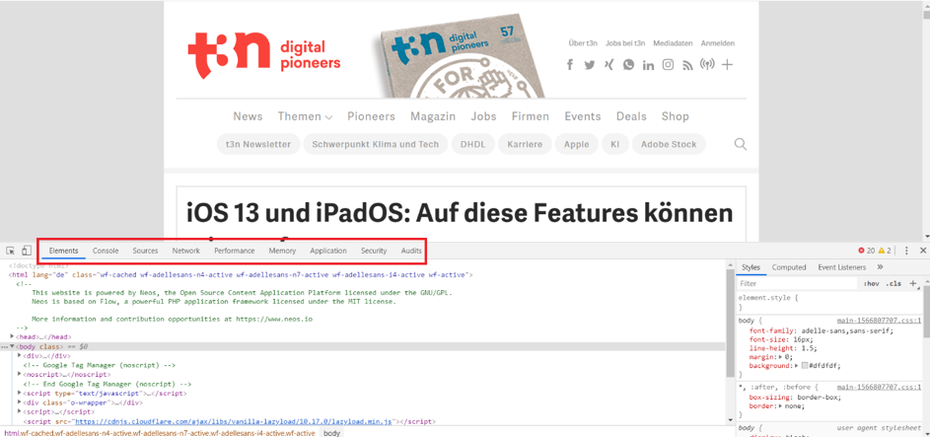Open the Instagram icon link
The height and width of the screenshot is (437, 930).
click(667, 65)
